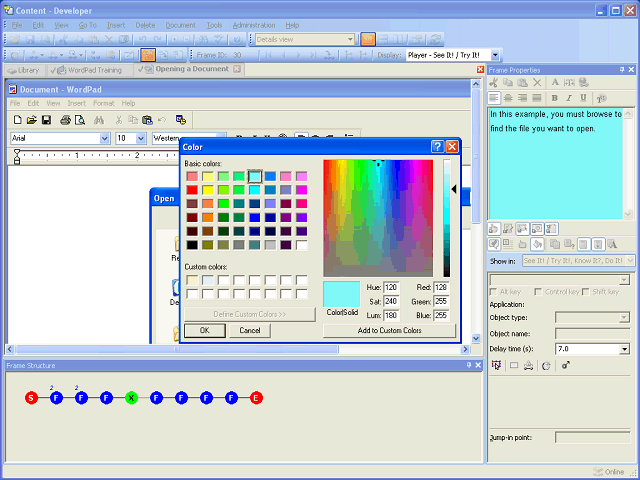Toggle Italic in Frame Properties text toolbar

(569, 98)
